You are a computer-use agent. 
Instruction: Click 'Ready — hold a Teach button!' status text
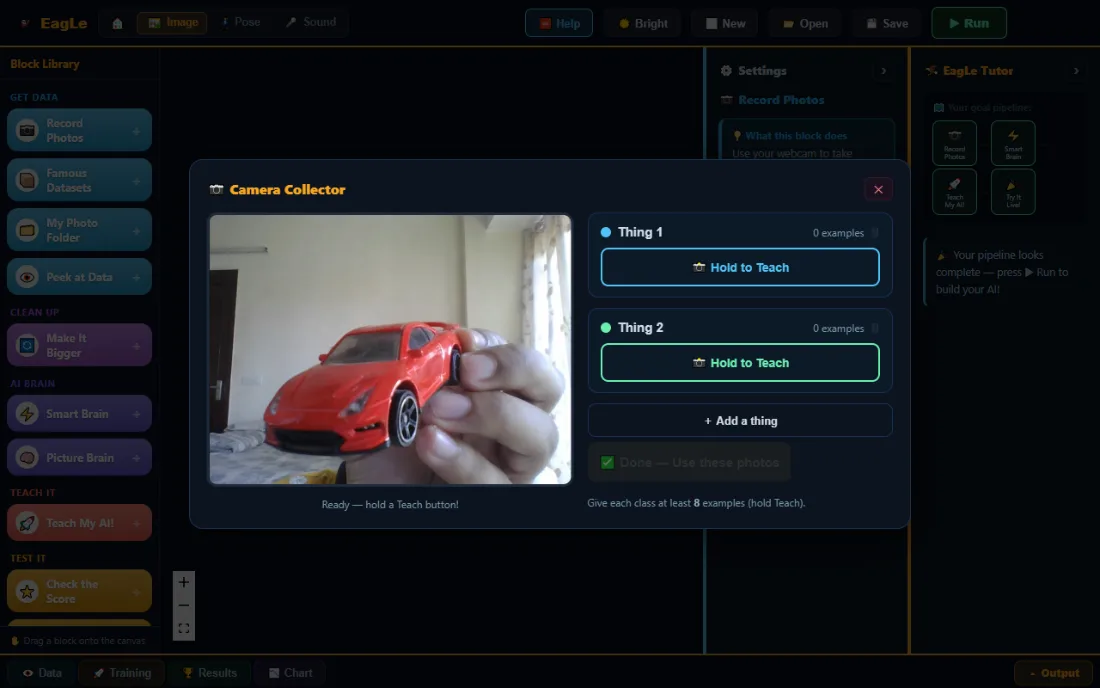pos(390,504)
